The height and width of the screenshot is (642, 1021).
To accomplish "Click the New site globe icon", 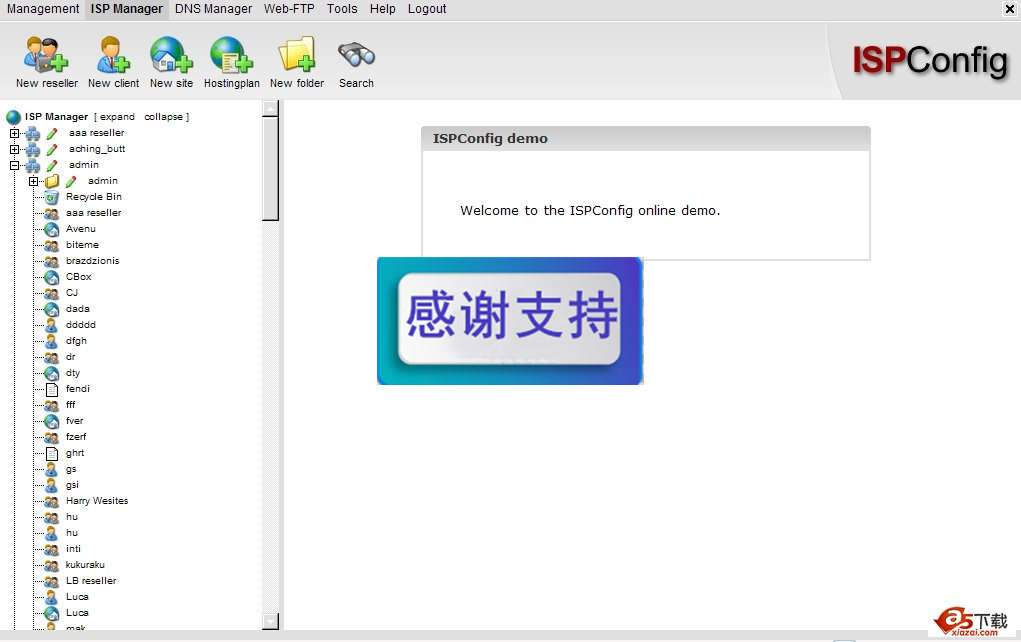I will [171, 54].
